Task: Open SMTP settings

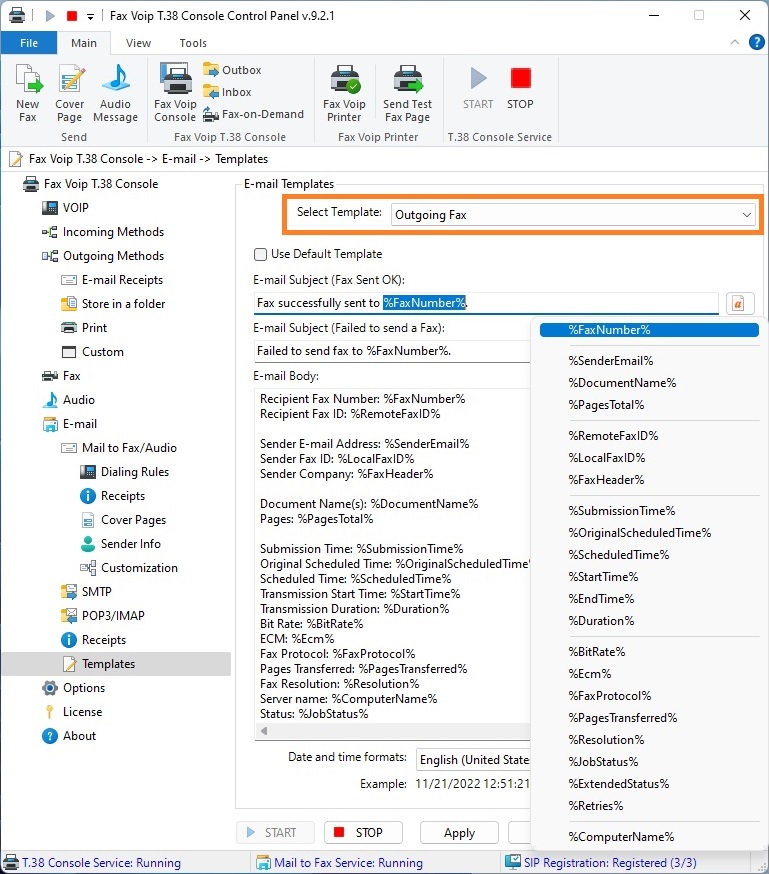Action: pyautogui.click(x=86, y=591)
